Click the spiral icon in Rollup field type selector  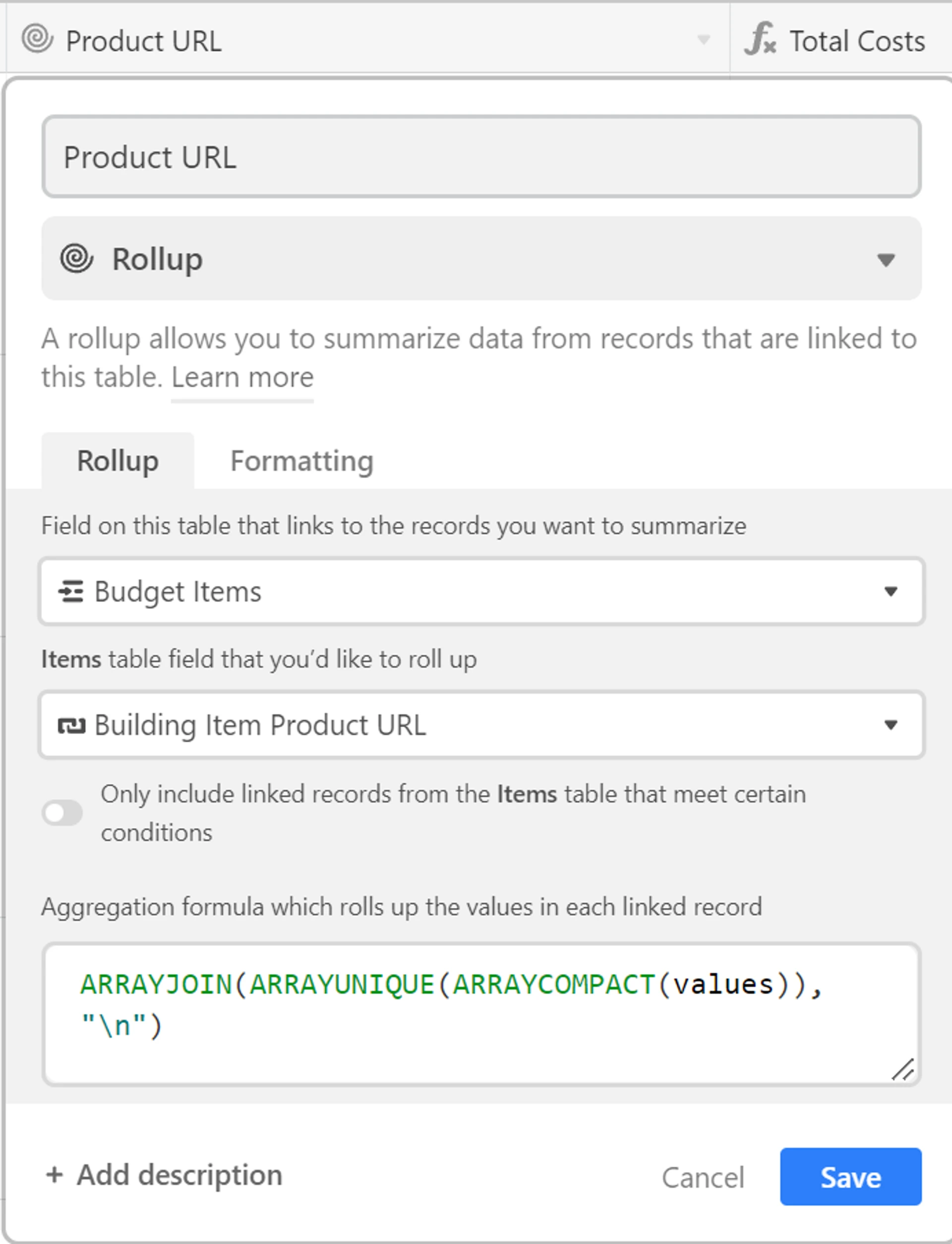(76, 258)
